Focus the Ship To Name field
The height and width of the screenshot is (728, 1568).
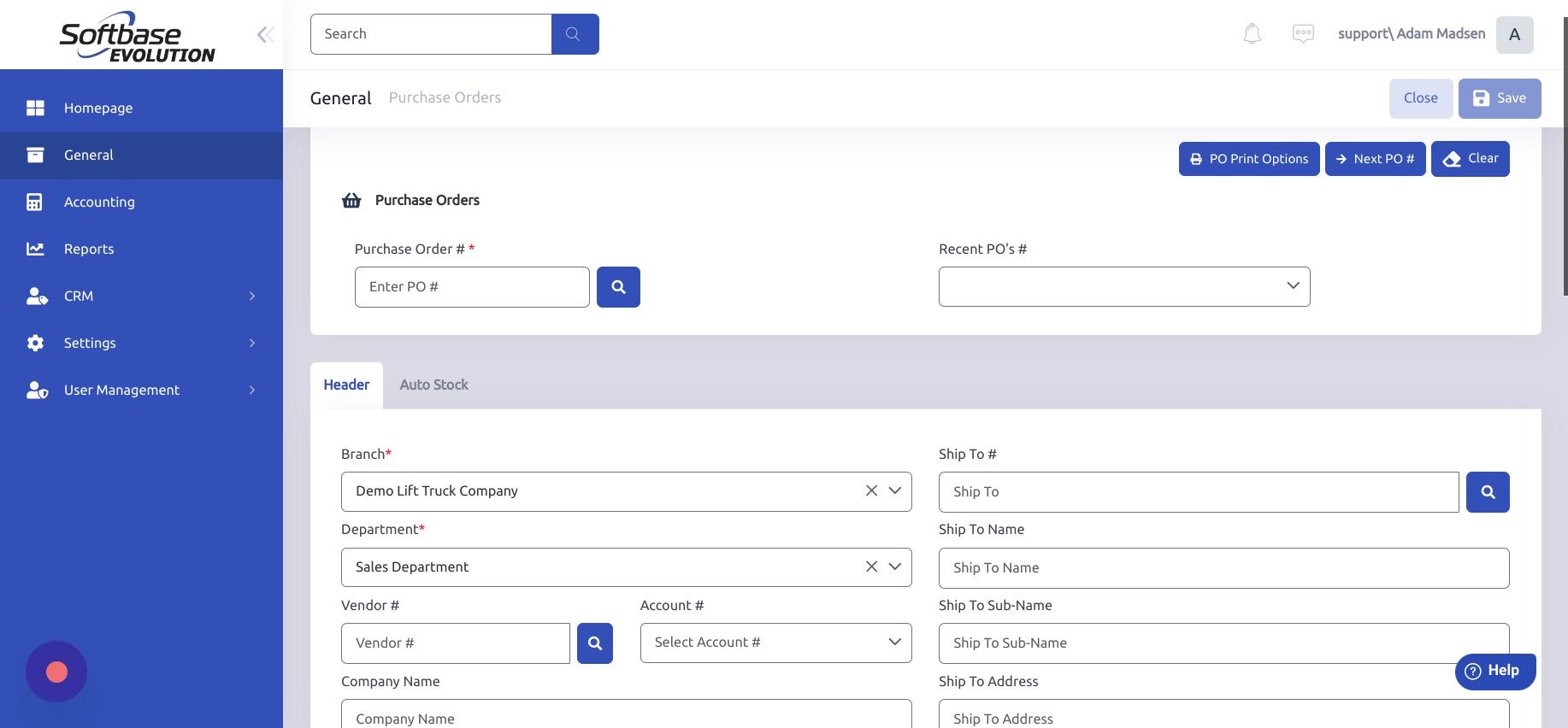[x=1223, y=568]
